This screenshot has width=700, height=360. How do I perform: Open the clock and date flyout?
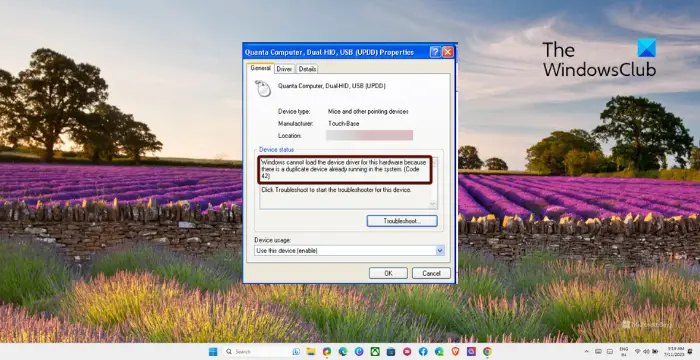[x=675, y=352]
